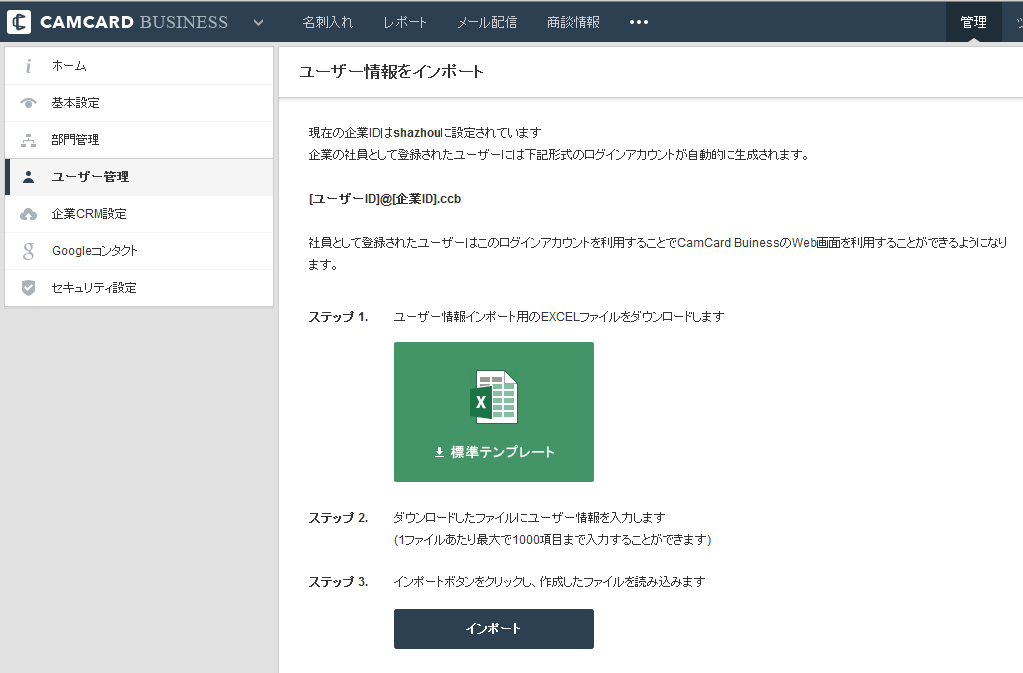Click the Excel file icon

coord(494,396)
